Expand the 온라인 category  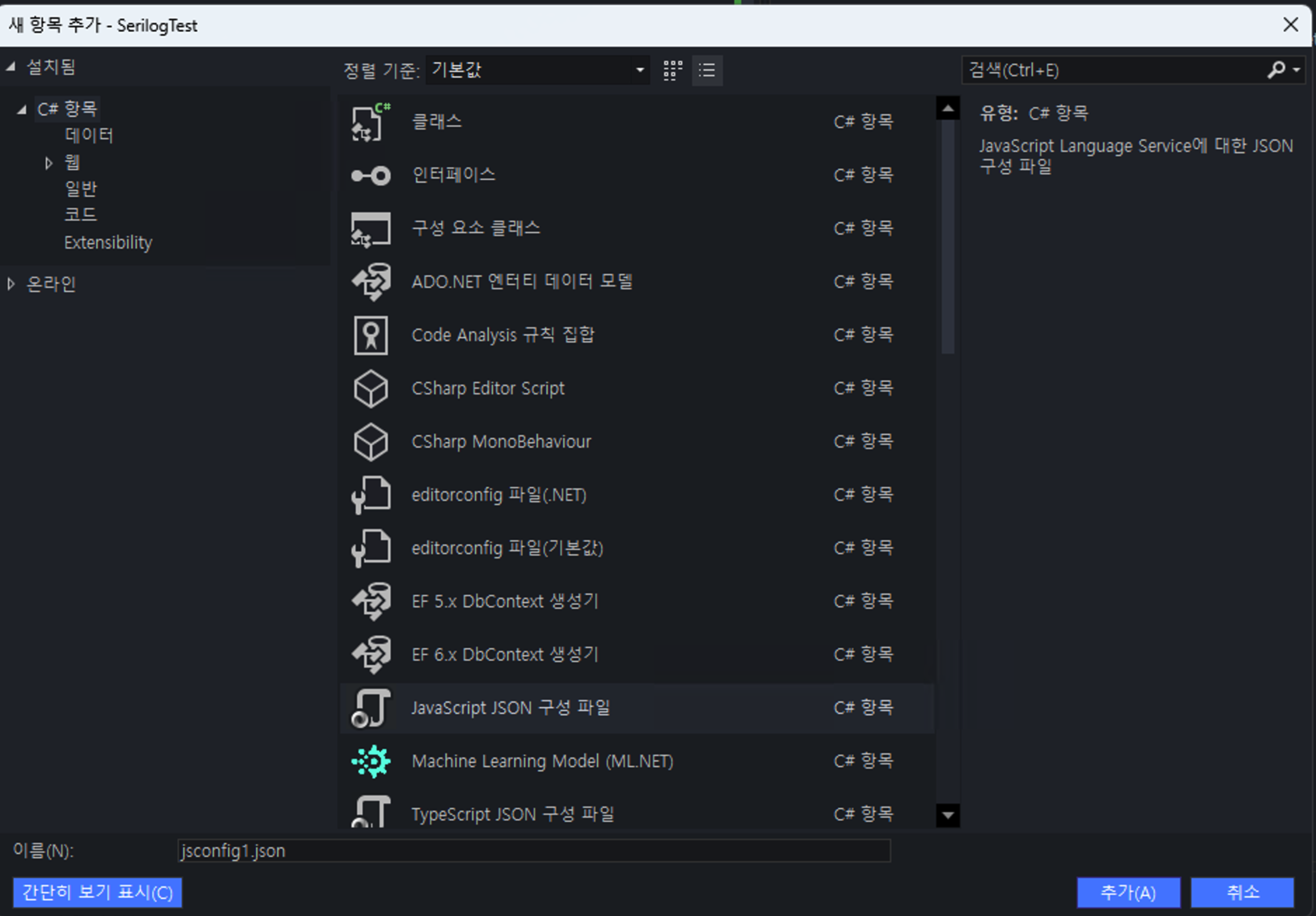pyautogui.click(x=11, y=283)
